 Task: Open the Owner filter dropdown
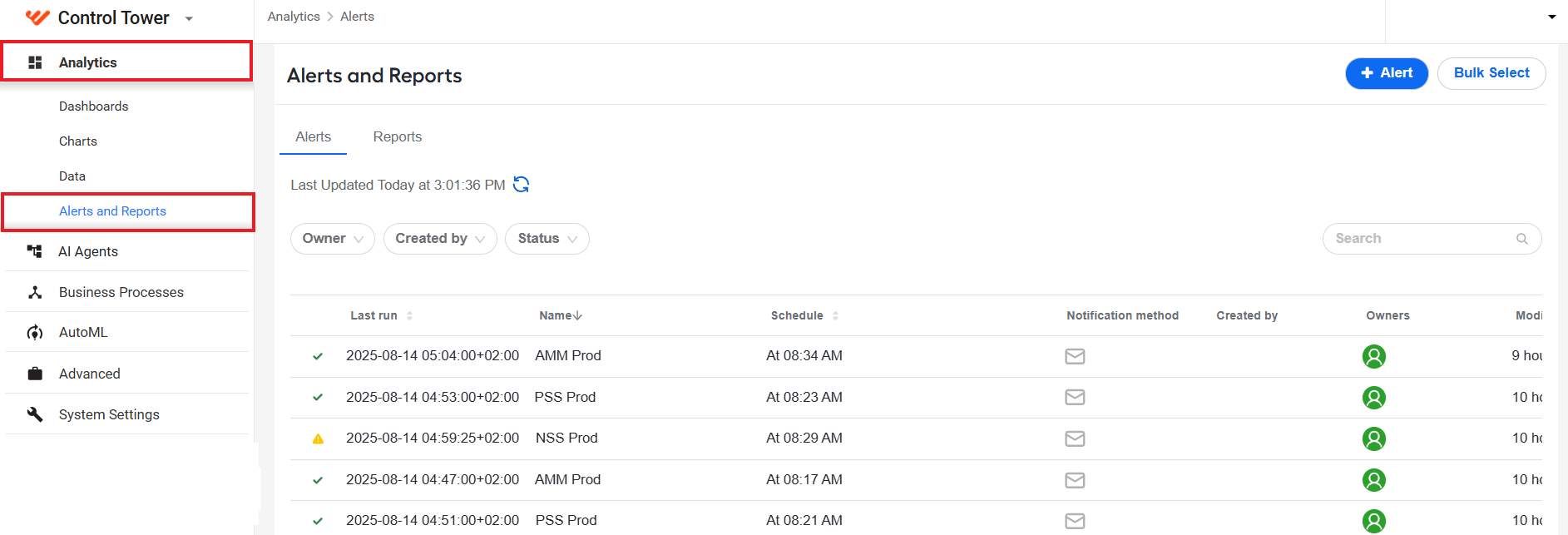coord(333,239)
